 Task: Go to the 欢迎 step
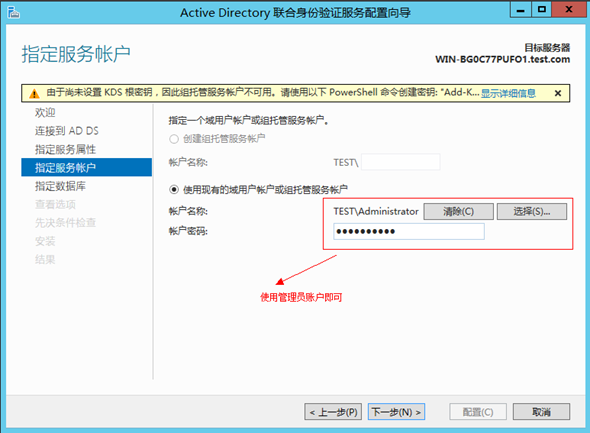pyautogui.click(x=45, y=112)
